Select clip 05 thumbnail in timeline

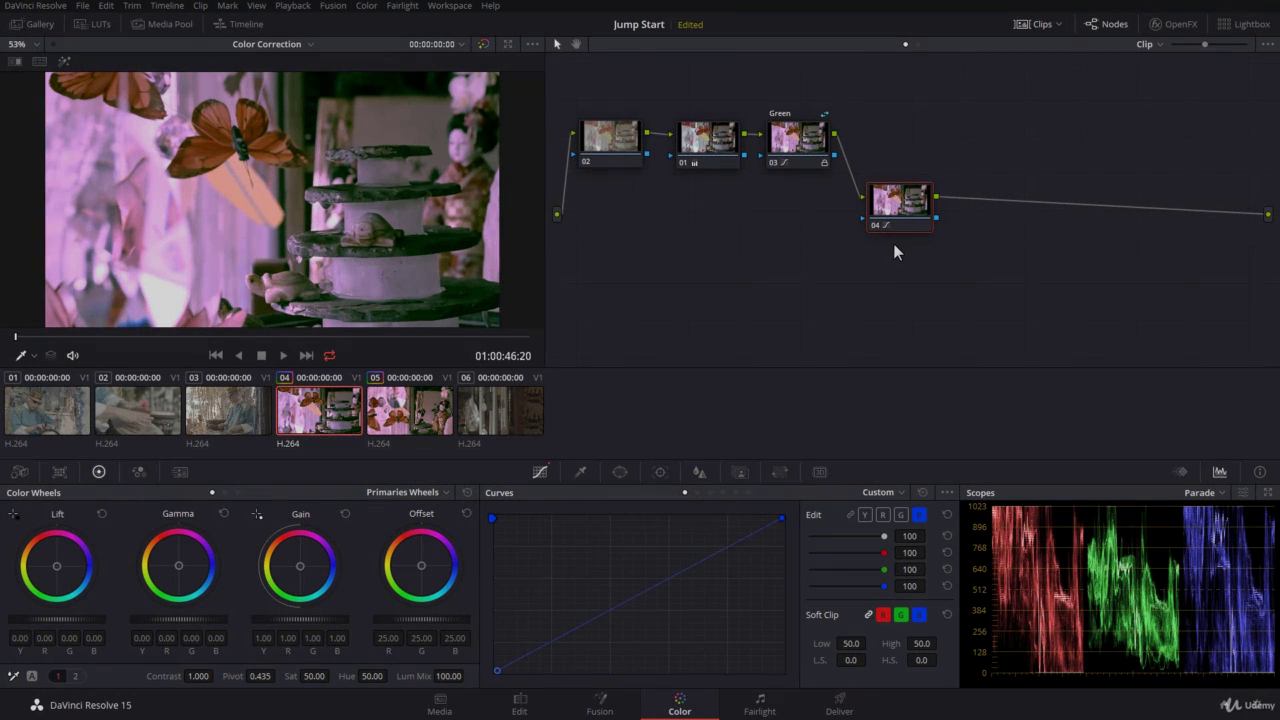[x=409, y=410]
